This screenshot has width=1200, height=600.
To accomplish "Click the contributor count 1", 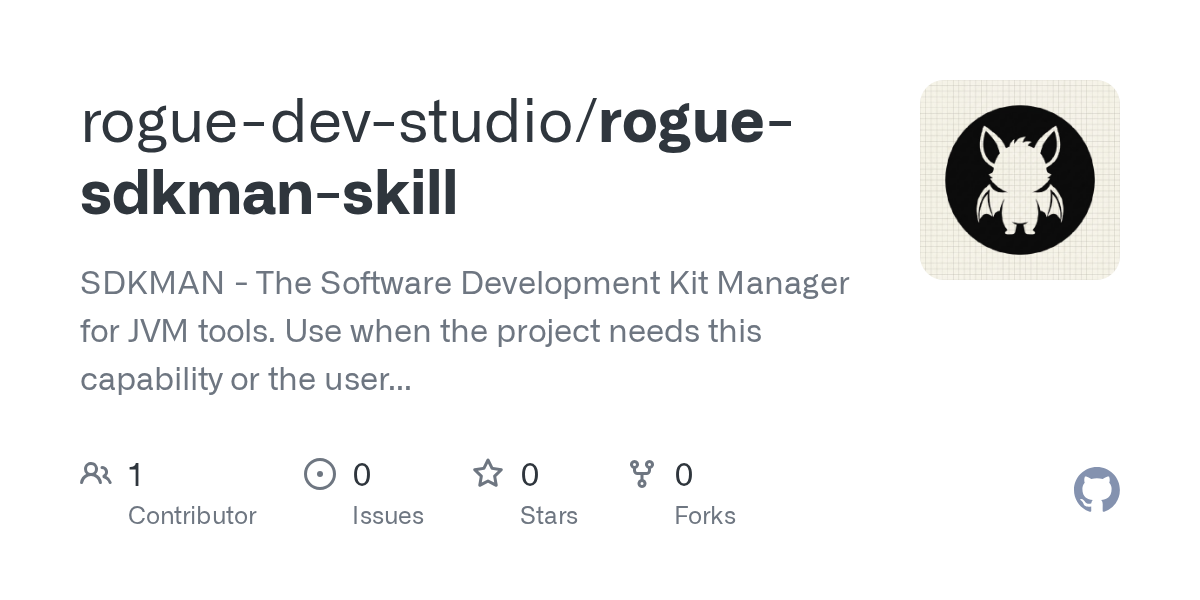I will [135, 474].
